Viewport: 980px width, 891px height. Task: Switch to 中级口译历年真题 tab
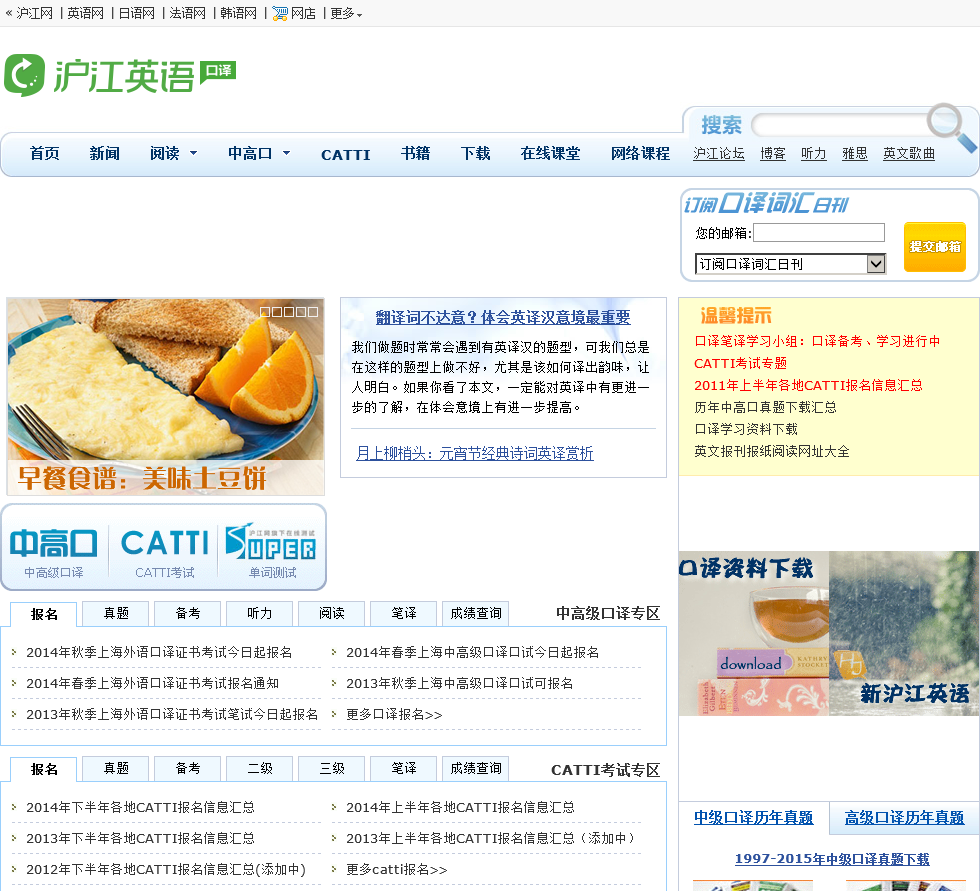753,818
